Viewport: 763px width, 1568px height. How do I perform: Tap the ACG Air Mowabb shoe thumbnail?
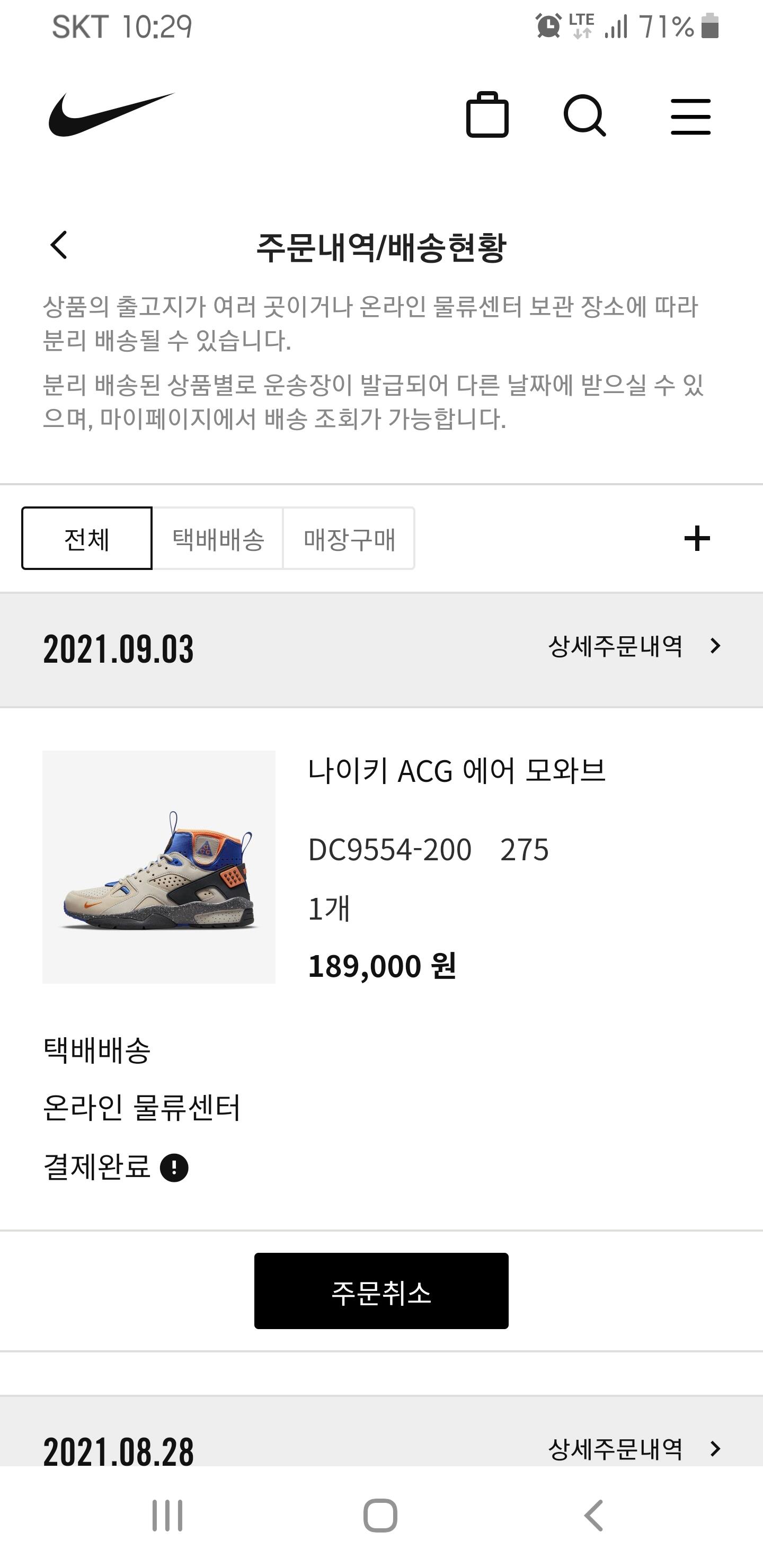159,867
